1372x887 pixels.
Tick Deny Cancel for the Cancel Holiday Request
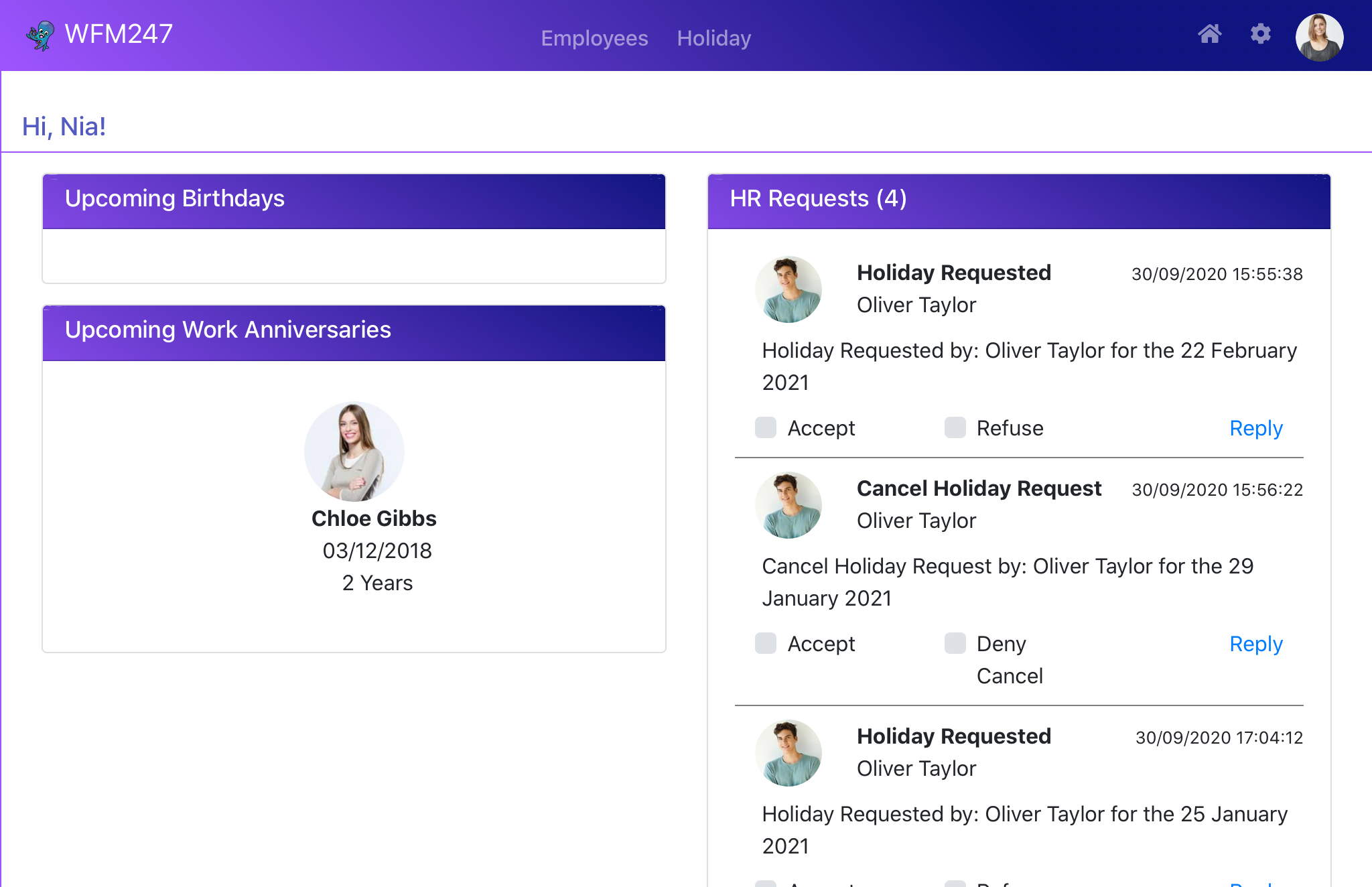tap(955, 643)
